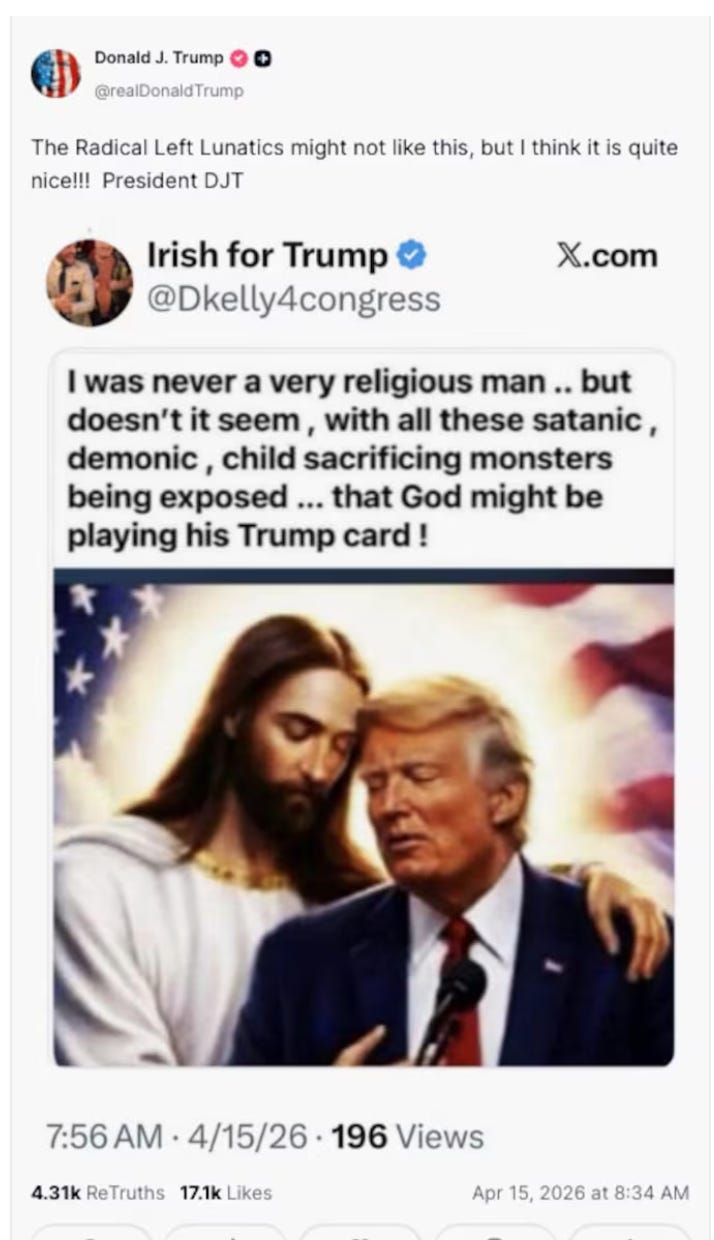Open the @realDonaldTrump handle
The width and height of the screenshot is (714, 1240).
point(168,91)
